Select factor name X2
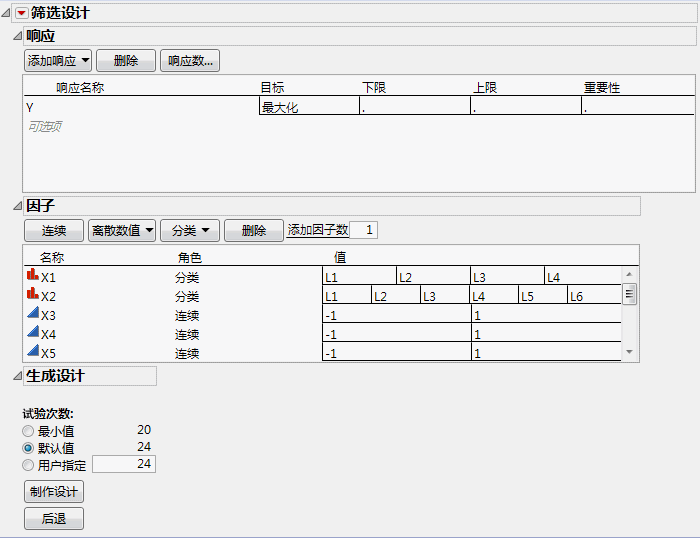The height and width of the screenshot is (538, 700). pyautogui.click(x=48, y=297)
